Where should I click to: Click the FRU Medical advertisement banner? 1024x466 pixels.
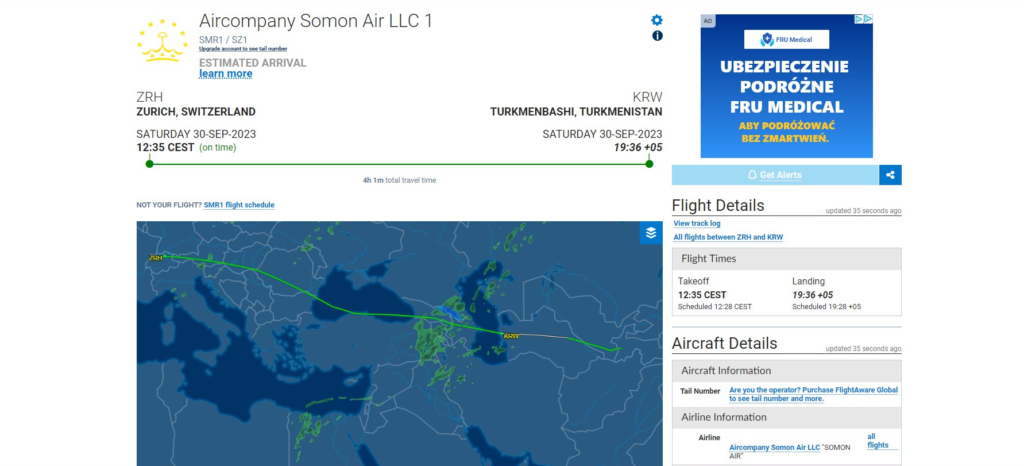pyautogui.click(x=786, y=86)
